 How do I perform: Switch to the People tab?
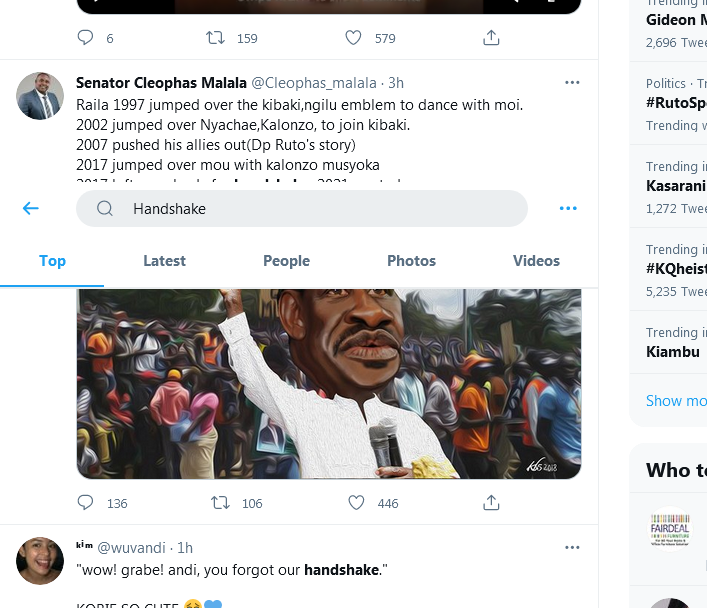[286, 261]
